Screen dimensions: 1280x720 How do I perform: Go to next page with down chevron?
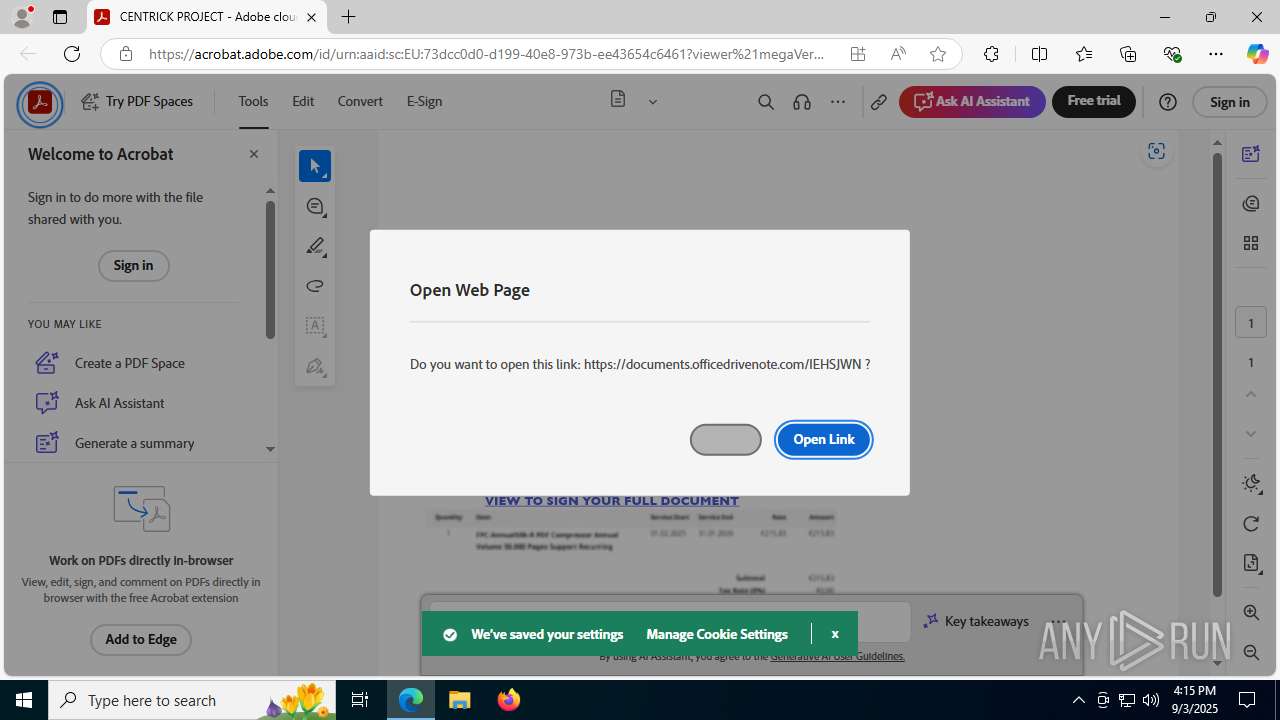tap(1251, 433)
